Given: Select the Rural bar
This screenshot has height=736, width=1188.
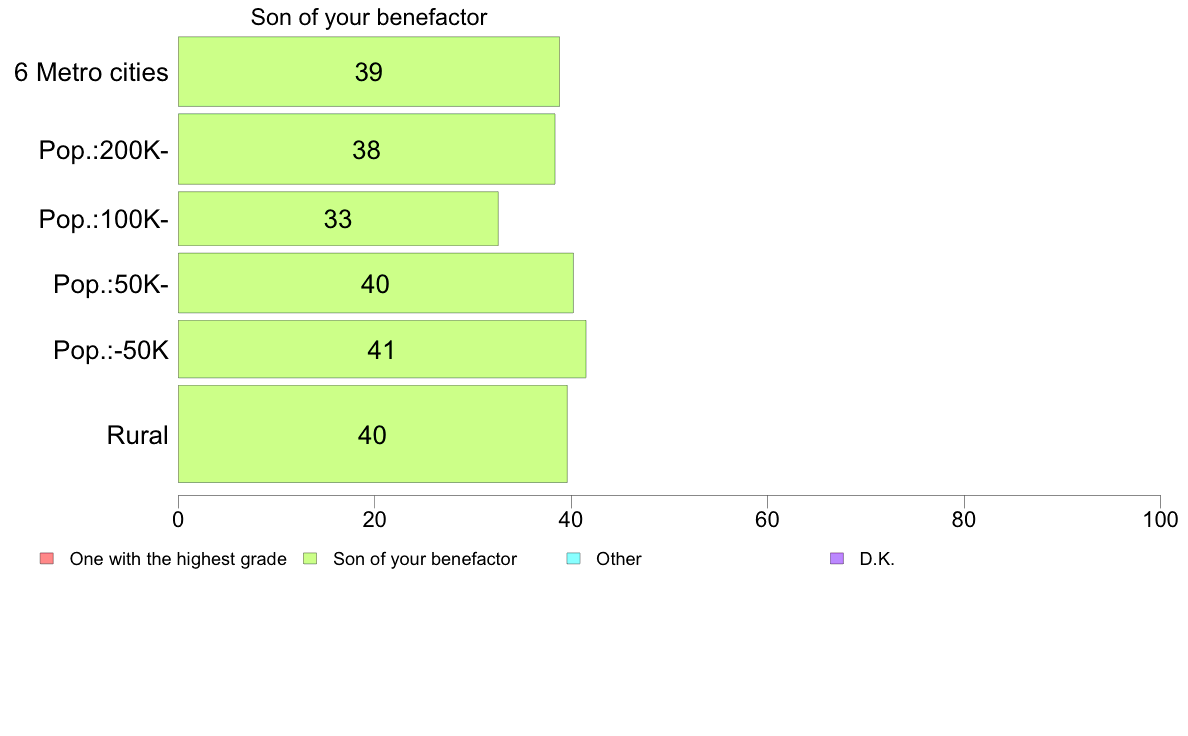Looking at the screenshot, I should coord(373,434).
